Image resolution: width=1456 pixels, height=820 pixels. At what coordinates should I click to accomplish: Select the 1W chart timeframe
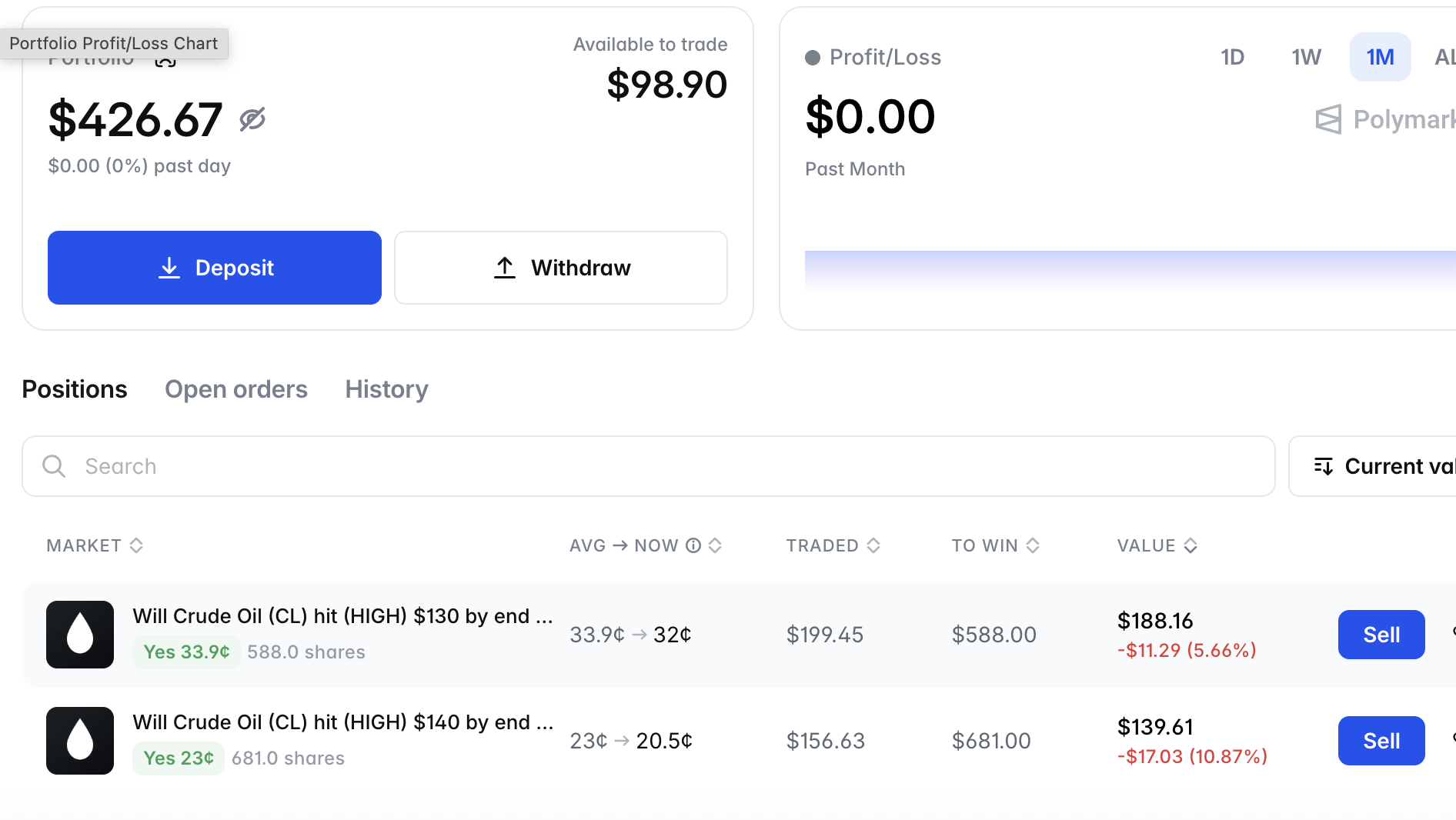pos(1307,57)
